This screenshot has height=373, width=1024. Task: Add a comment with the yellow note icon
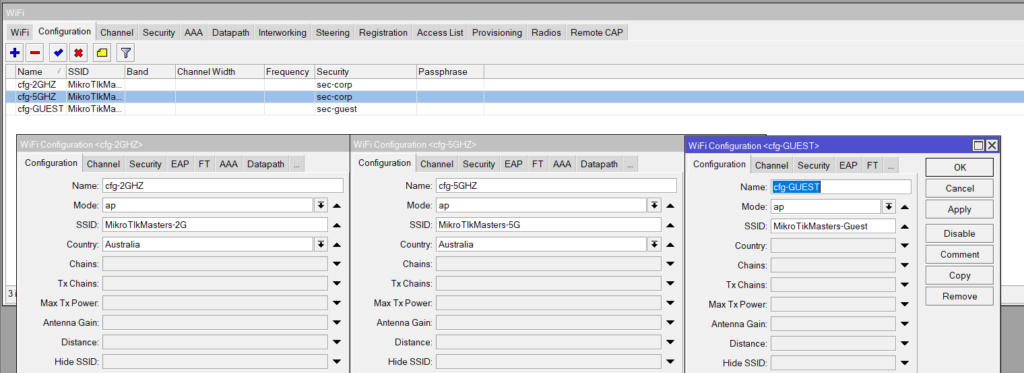[102, 53]
